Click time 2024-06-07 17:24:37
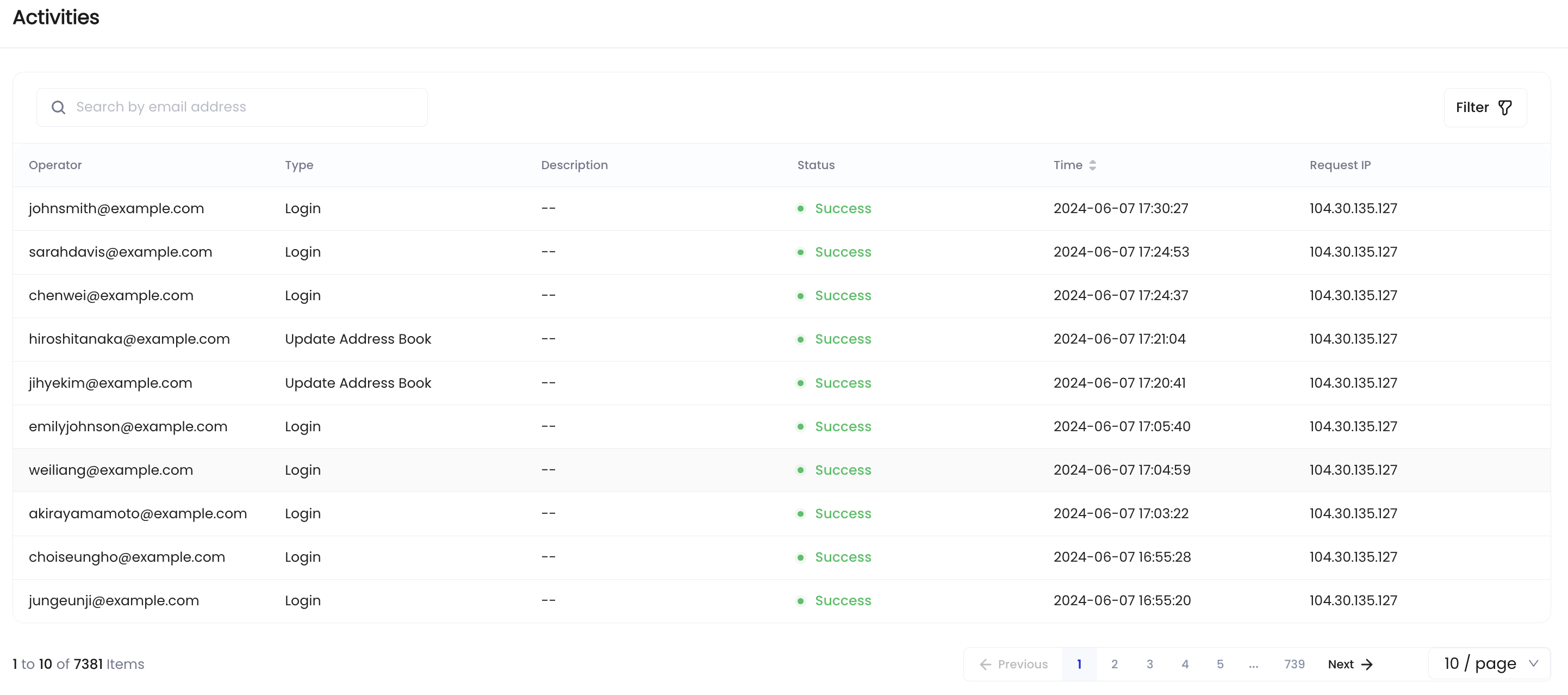The height and width of the screenshot is (695, 1568). [x=1121, y=296]
